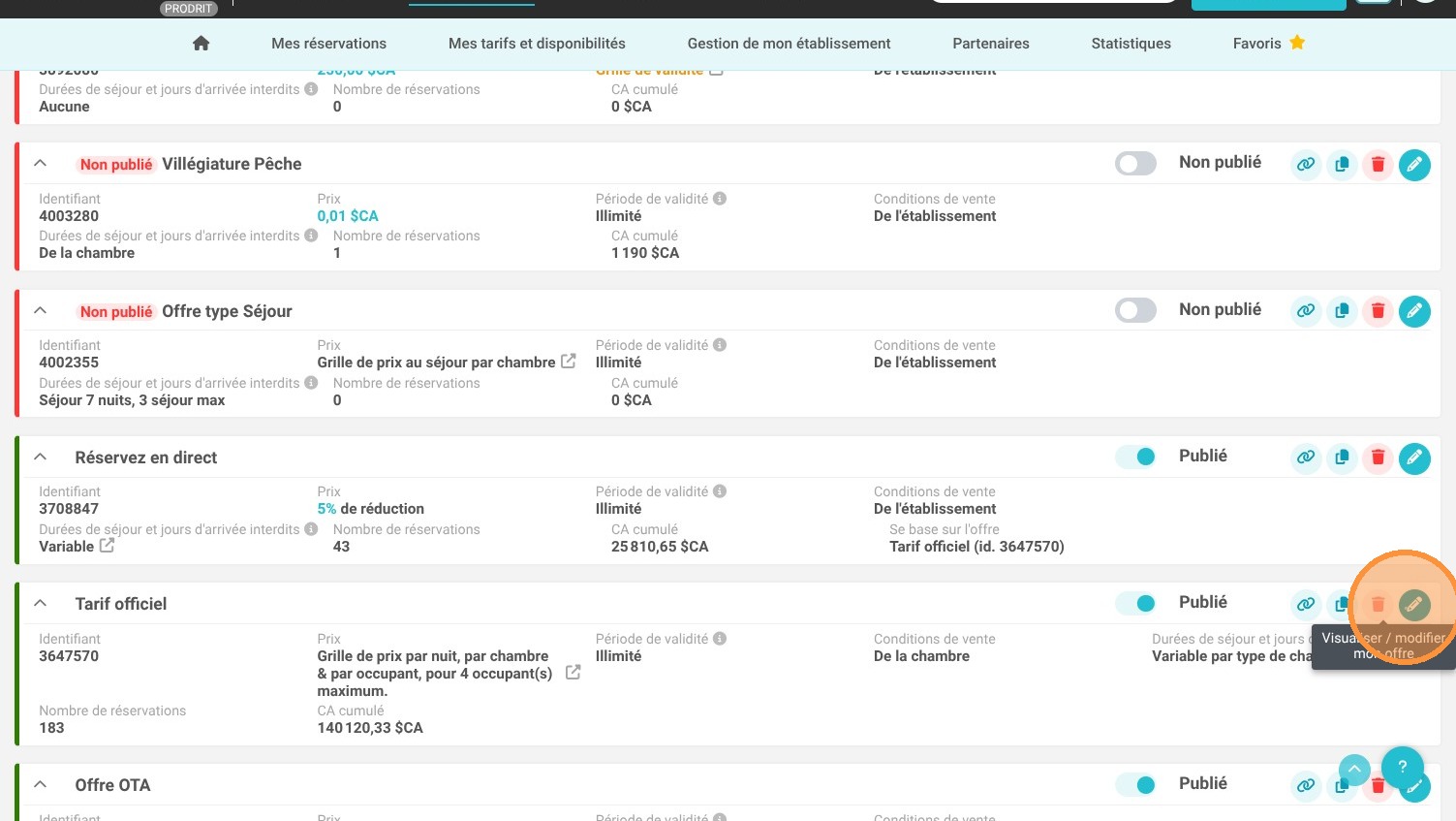Copy link of Offre type Séjour
The height and width of the screenshot is (821, 1456).
tap(1306, 311)
